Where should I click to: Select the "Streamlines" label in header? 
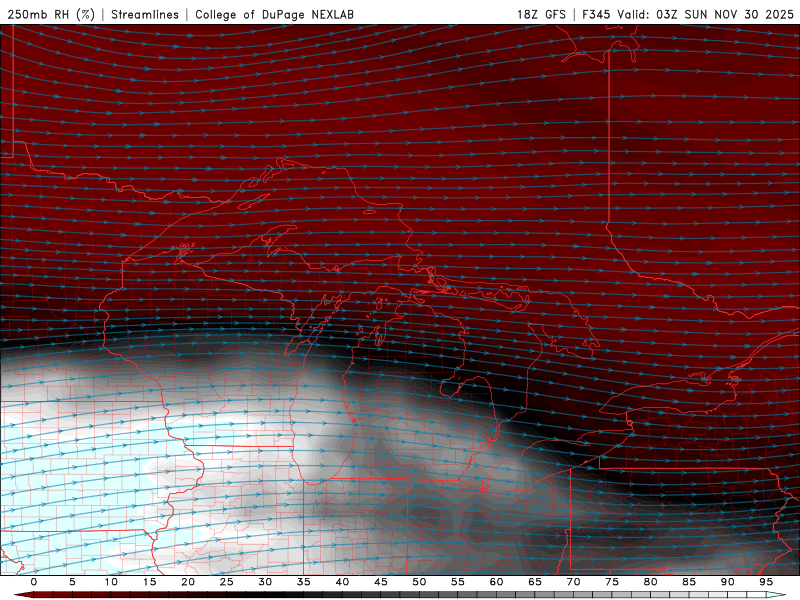coord(145,14)
